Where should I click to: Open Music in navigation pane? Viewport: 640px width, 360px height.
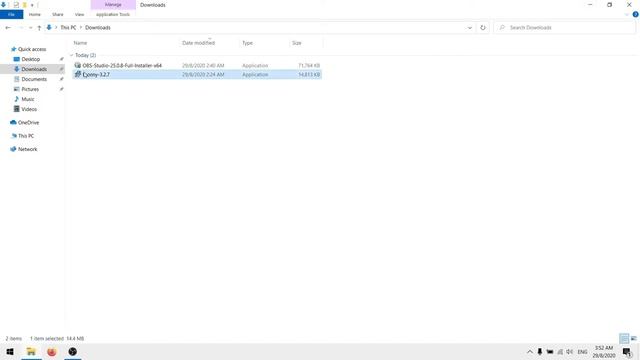click(28, 99)
